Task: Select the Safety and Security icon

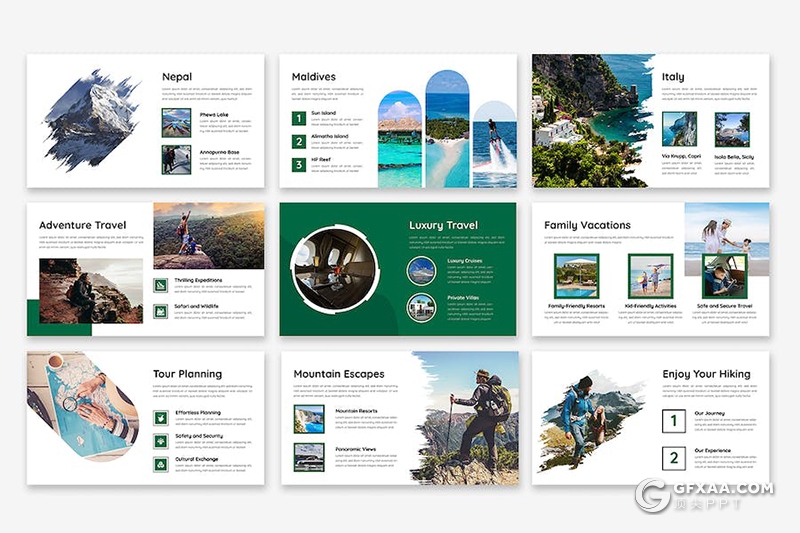Action: pyautogui.click(x=160, y=441)
